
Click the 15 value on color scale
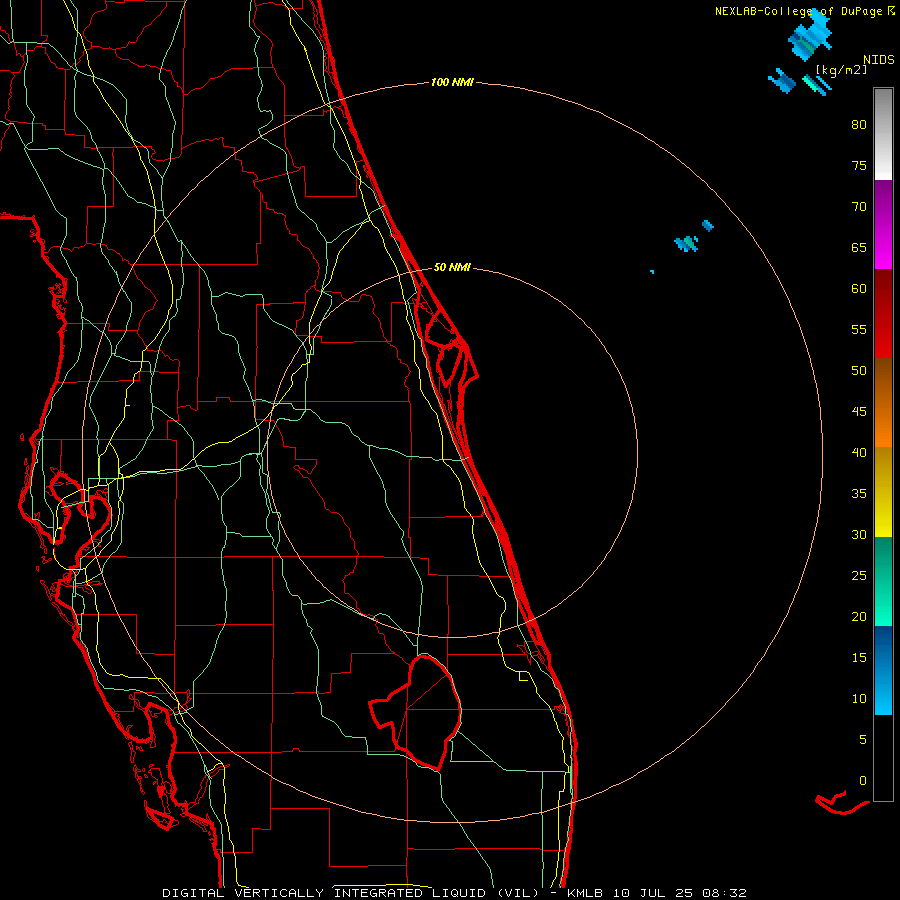pos(859,658)
